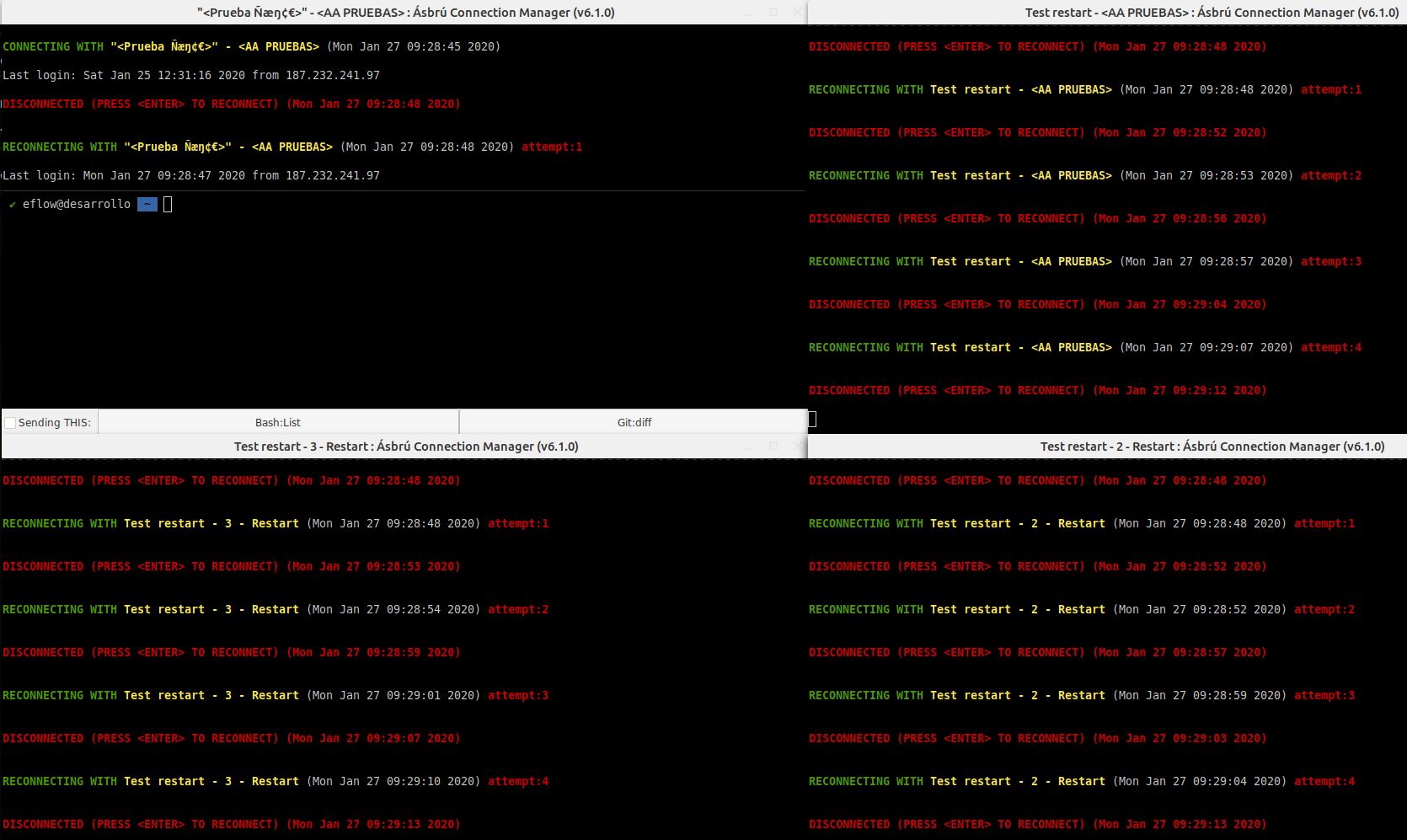Viewport: 1407px width, 840px height.
Task: Run the Bash:List cluster command
Action: tap(278, 421)
